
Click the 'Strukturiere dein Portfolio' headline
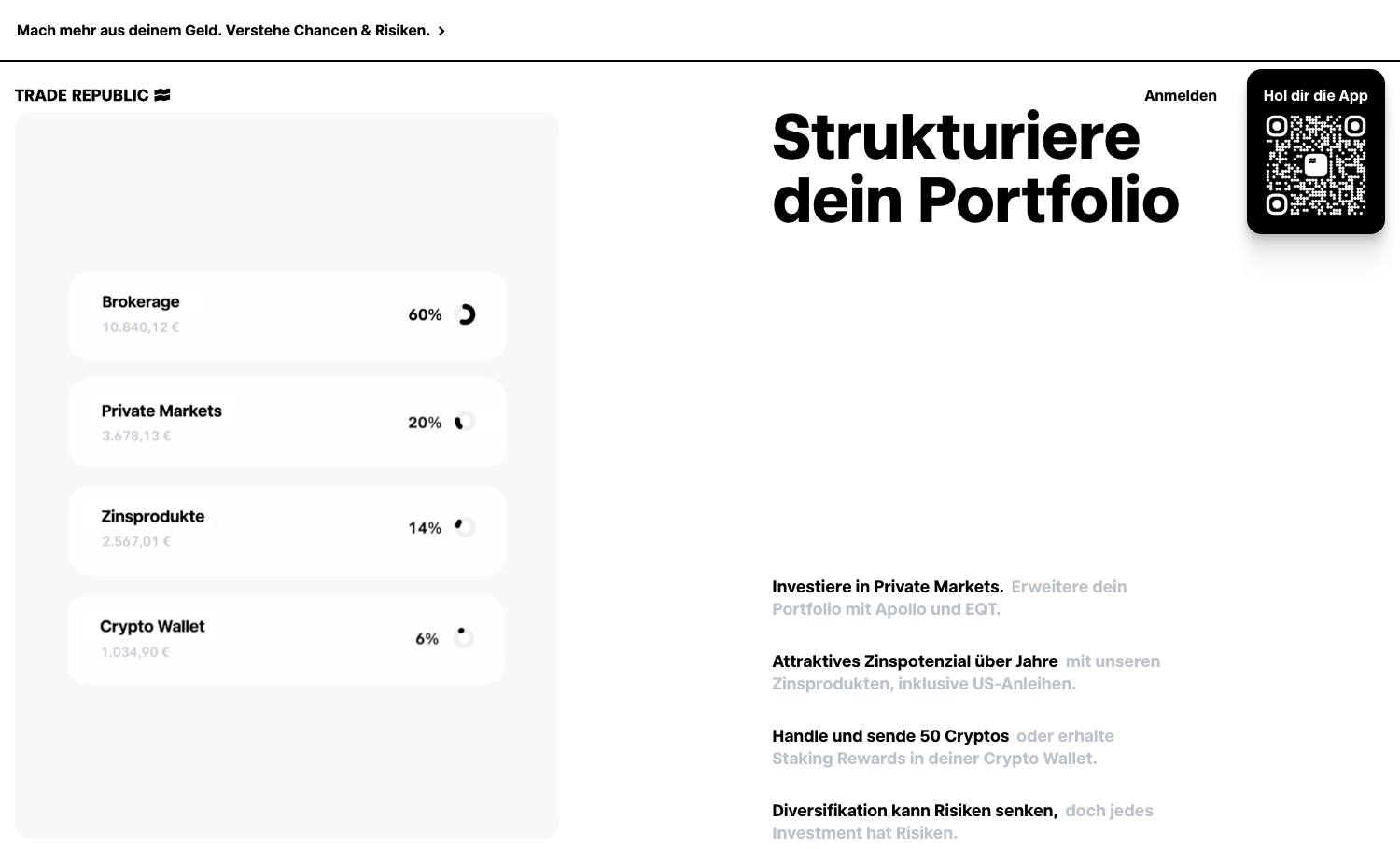point(976,169)
